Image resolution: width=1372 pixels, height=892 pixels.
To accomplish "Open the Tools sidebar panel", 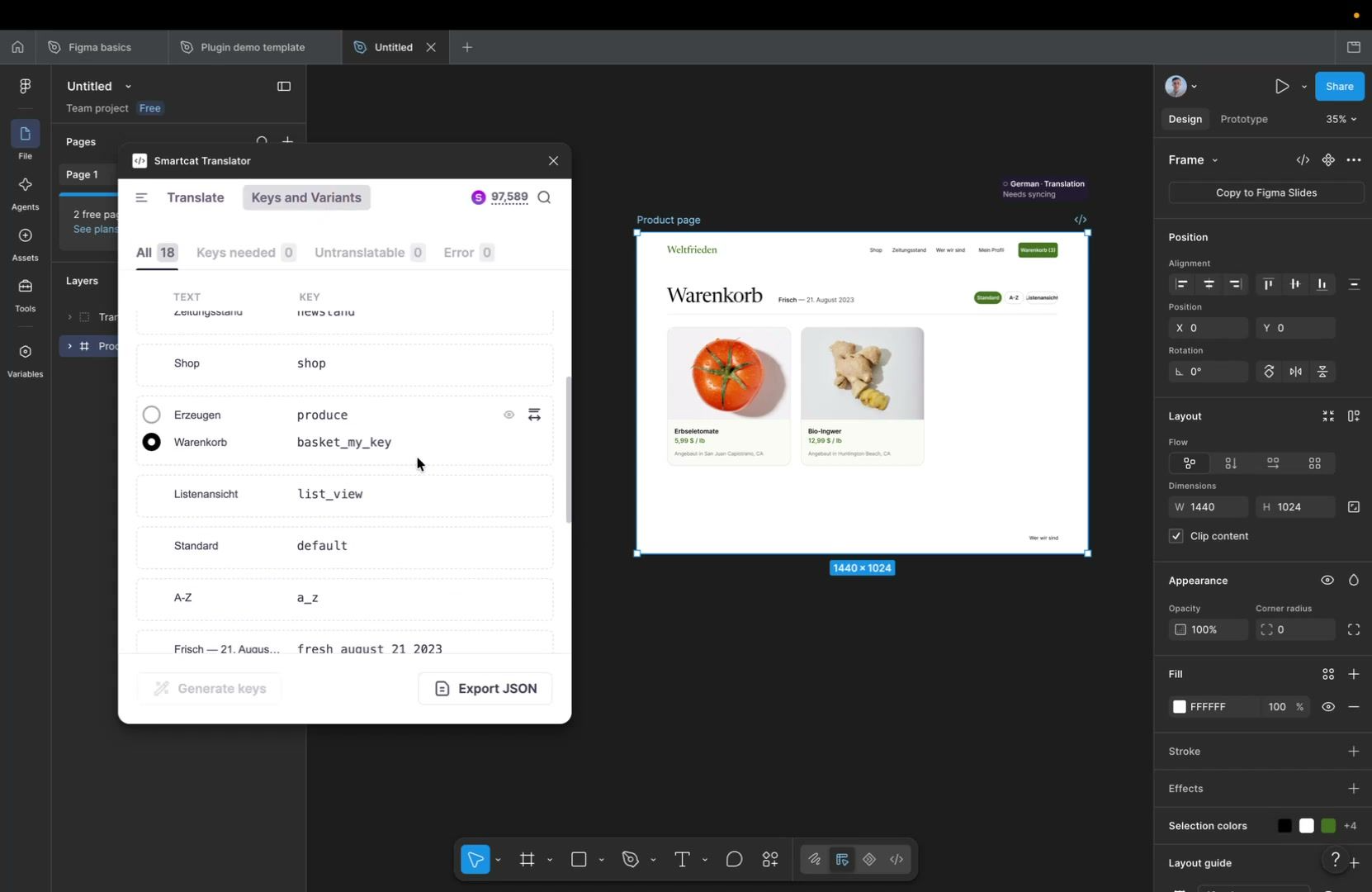I will (x=25, y=287).
